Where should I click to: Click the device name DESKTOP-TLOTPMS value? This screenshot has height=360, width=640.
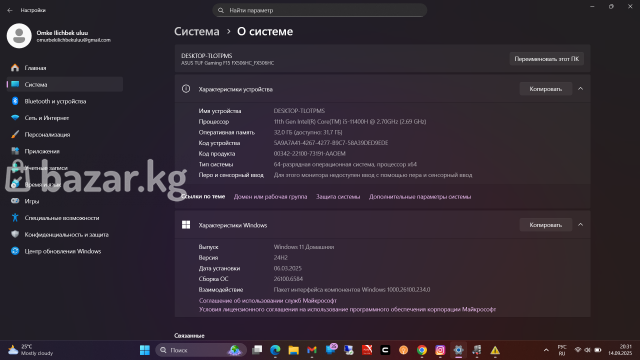(299, 111)
